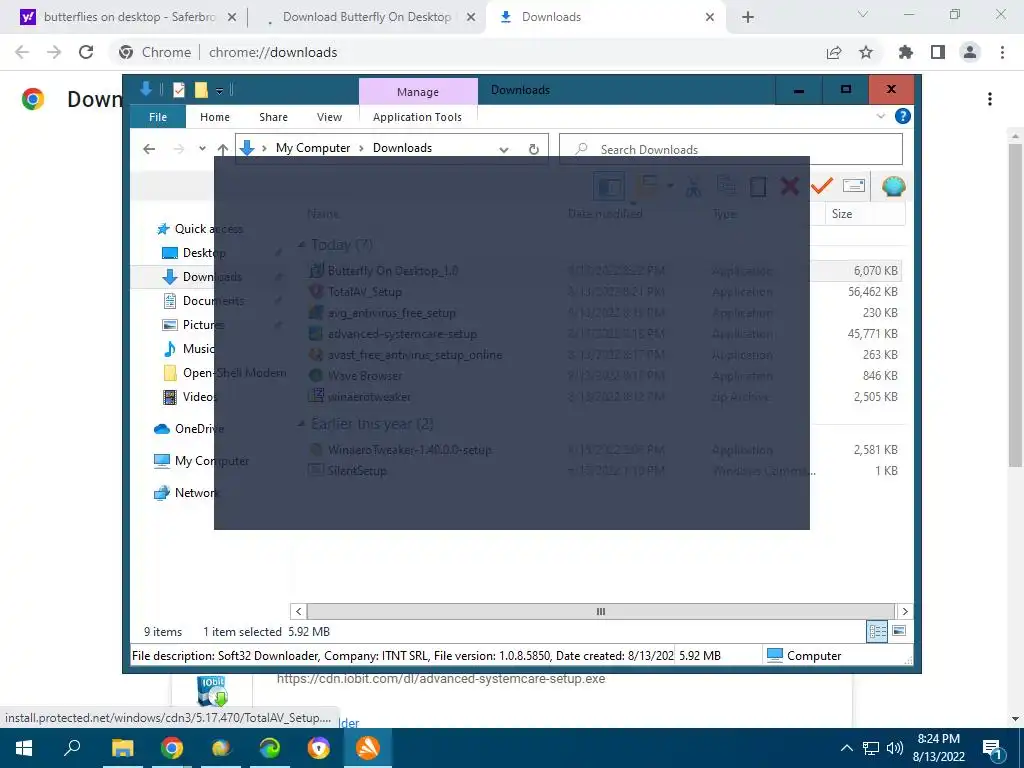The width and height of the screenshot is (1024, 768).
Task: Reload the Chrome page
Action: coord(86,52)
